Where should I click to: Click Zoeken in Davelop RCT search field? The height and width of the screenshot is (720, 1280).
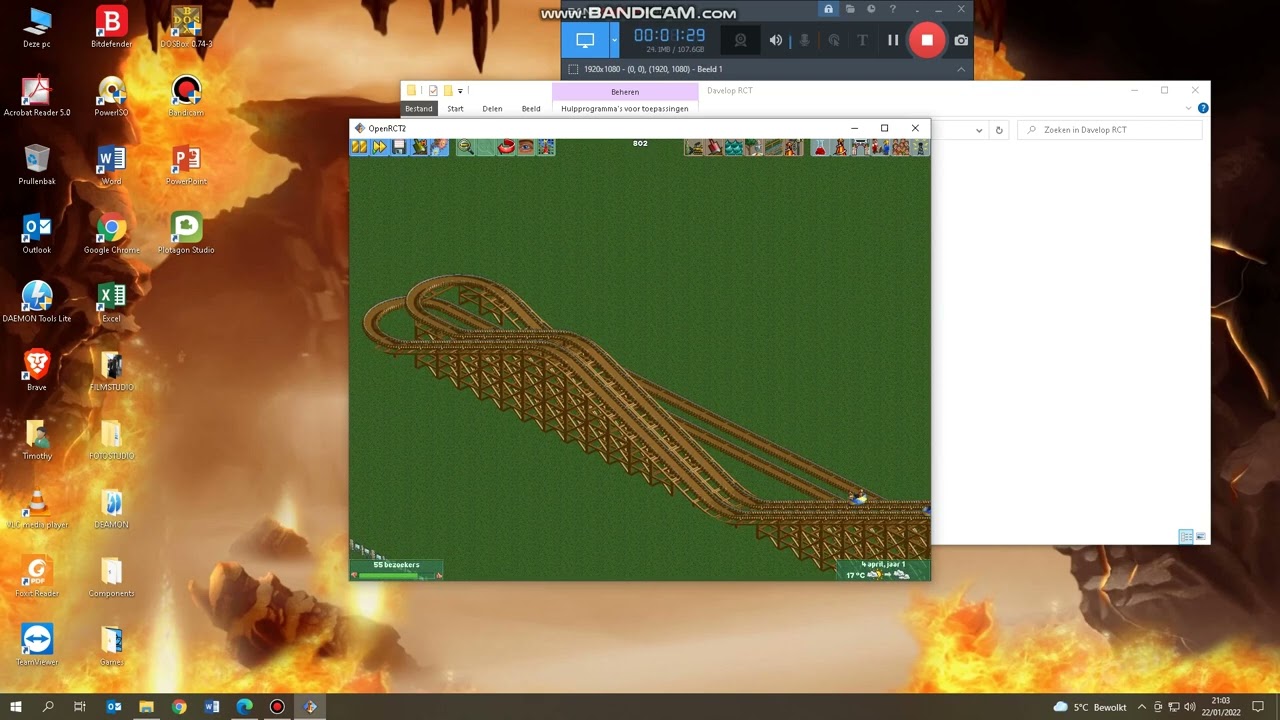click(x=1110, y=130)
